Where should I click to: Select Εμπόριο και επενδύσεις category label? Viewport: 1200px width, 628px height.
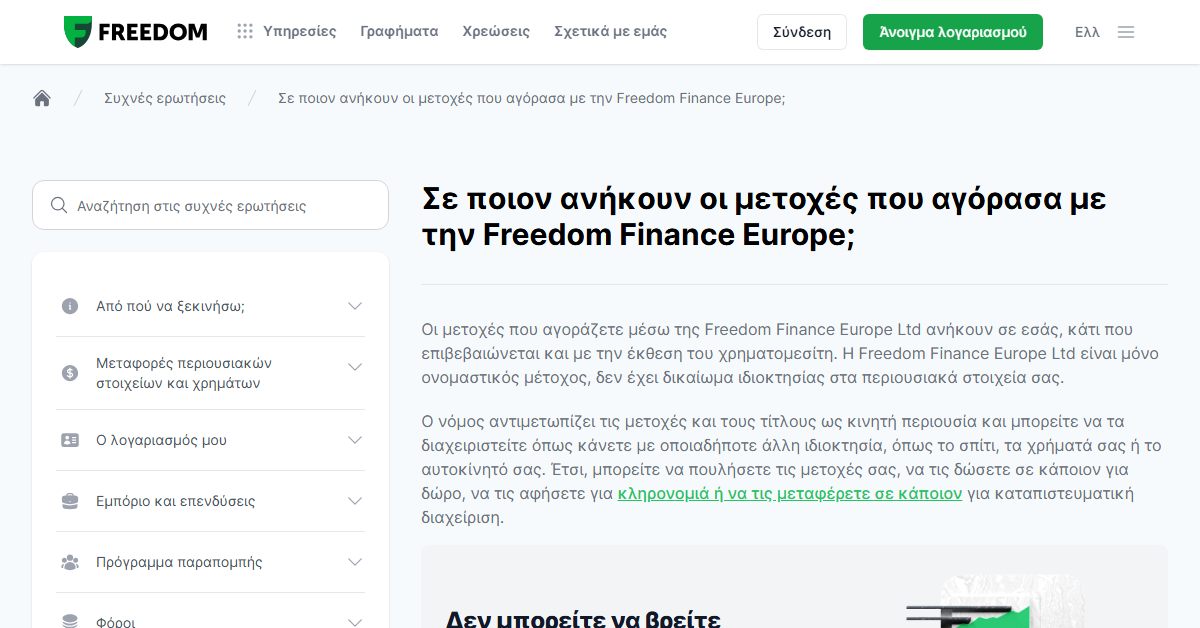pos(175,501)
